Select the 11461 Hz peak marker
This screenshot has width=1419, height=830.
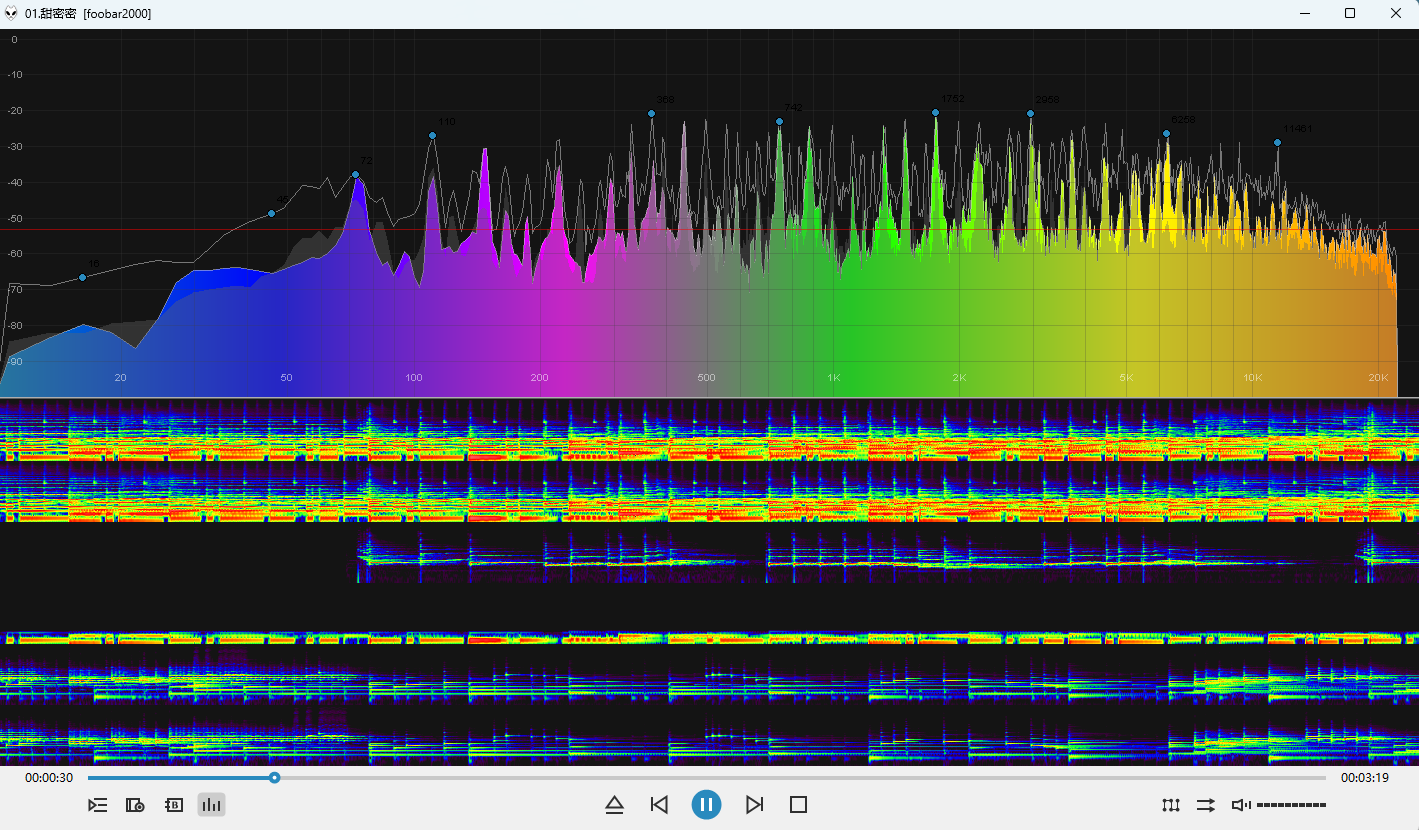tap(1277, 143)
